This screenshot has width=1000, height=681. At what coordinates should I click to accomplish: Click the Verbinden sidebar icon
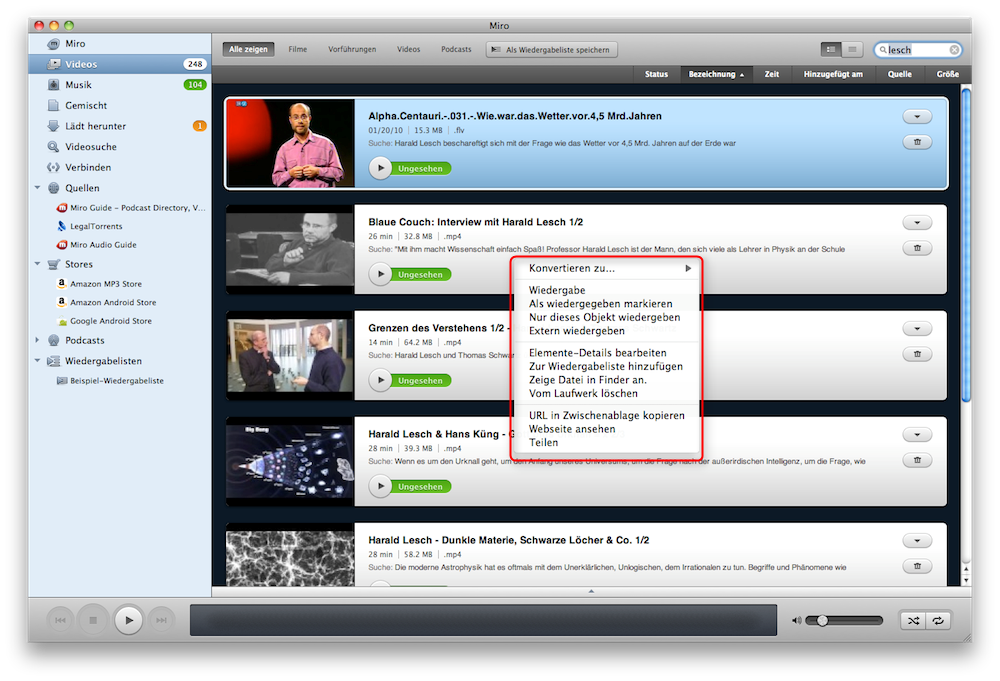pos(54,167)
